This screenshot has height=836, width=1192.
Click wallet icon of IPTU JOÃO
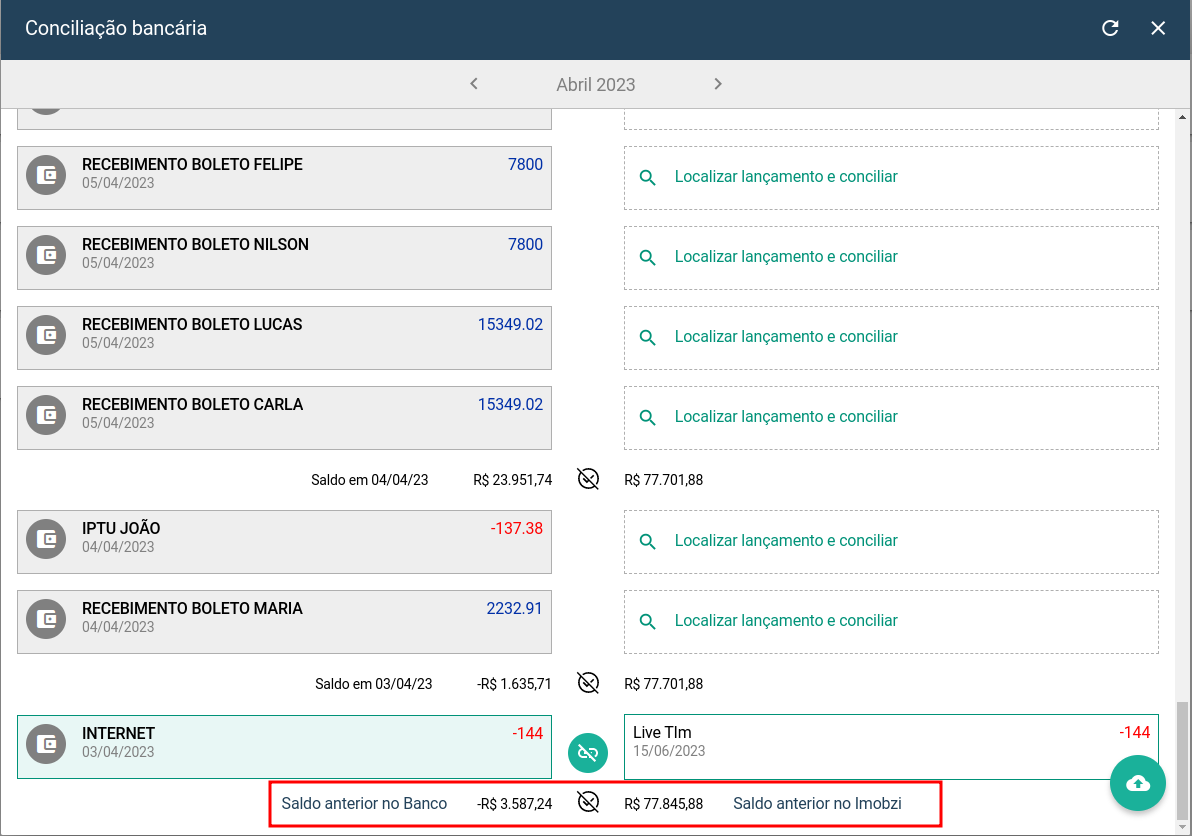click(x=46, y=539)
